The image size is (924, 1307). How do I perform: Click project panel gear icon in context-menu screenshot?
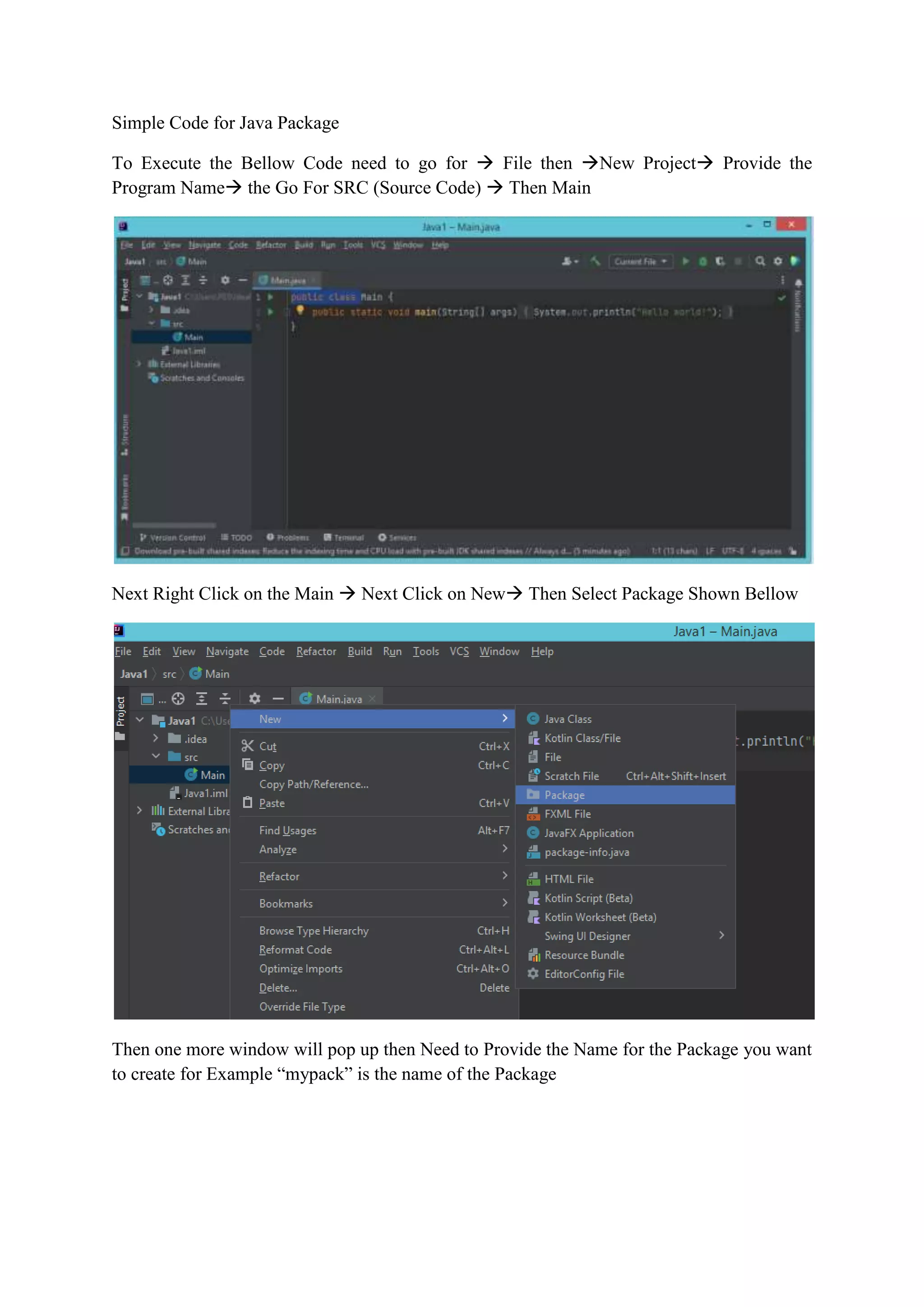tap(255, 699)
